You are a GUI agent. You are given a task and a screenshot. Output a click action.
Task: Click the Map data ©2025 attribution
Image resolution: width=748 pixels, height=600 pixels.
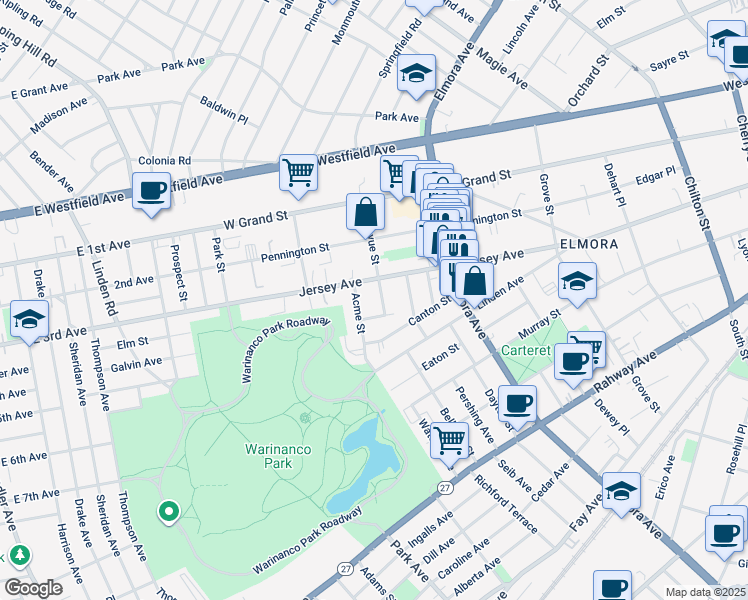705,592
